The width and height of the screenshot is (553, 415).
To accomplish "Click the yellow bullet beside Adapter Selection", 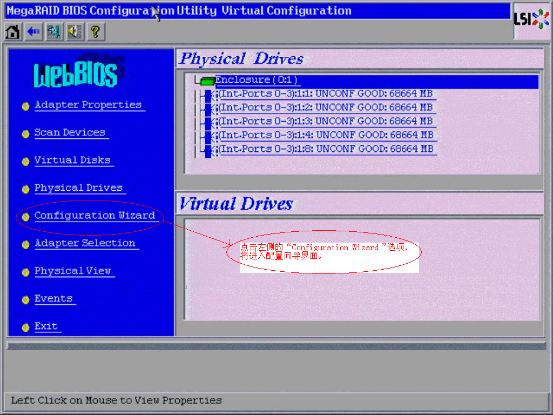I will (25, 244).
